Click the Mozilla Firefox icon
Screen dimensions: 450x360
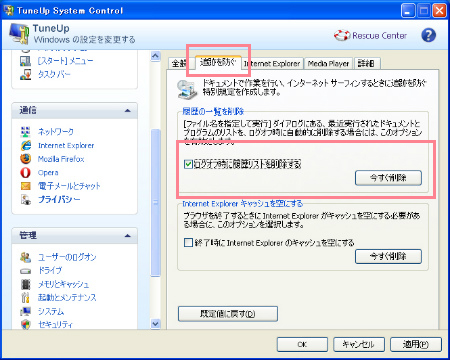click(26, 159)
